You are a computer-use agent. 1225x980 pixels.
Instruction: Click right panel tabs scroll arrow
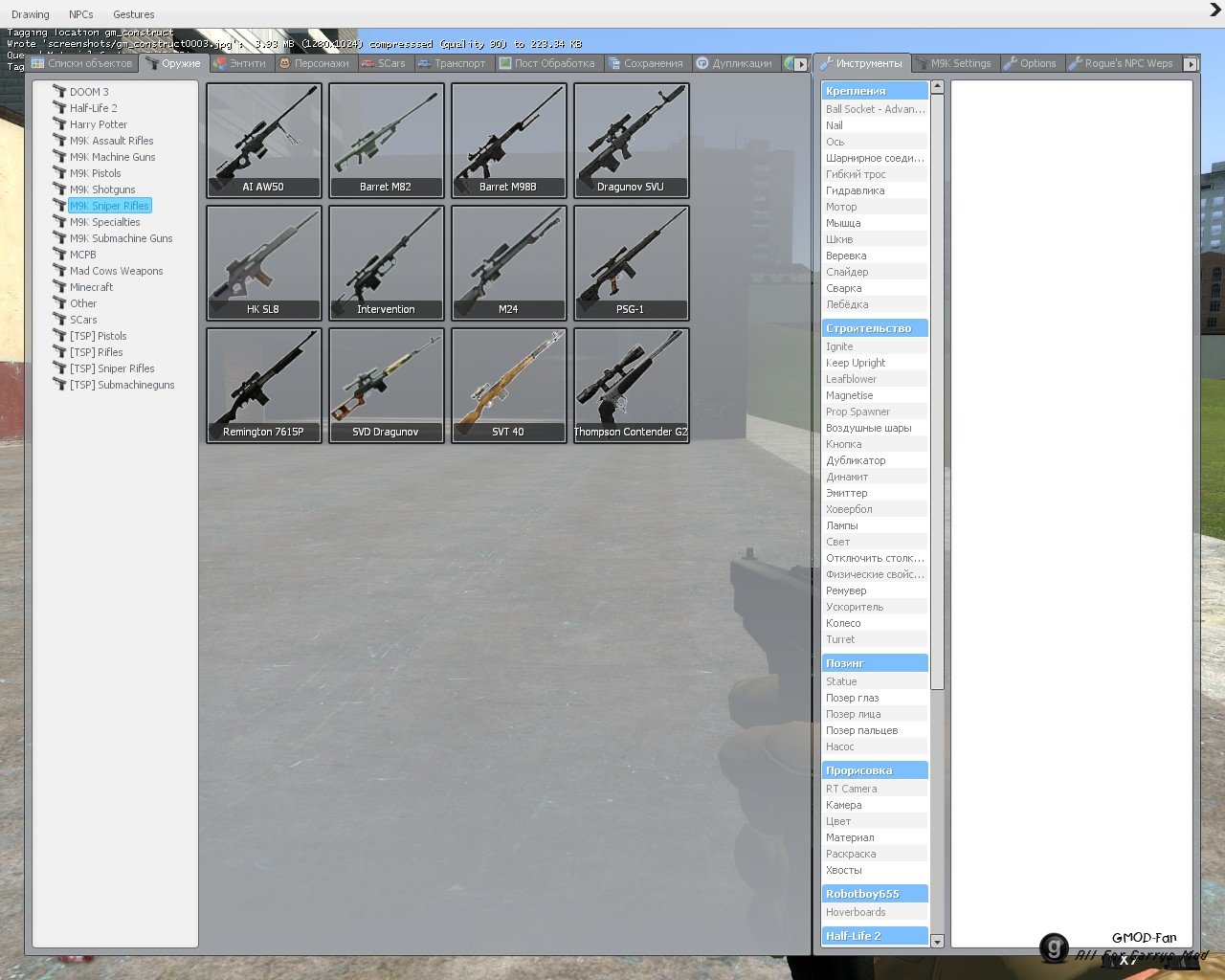[x=1191, y=64]
